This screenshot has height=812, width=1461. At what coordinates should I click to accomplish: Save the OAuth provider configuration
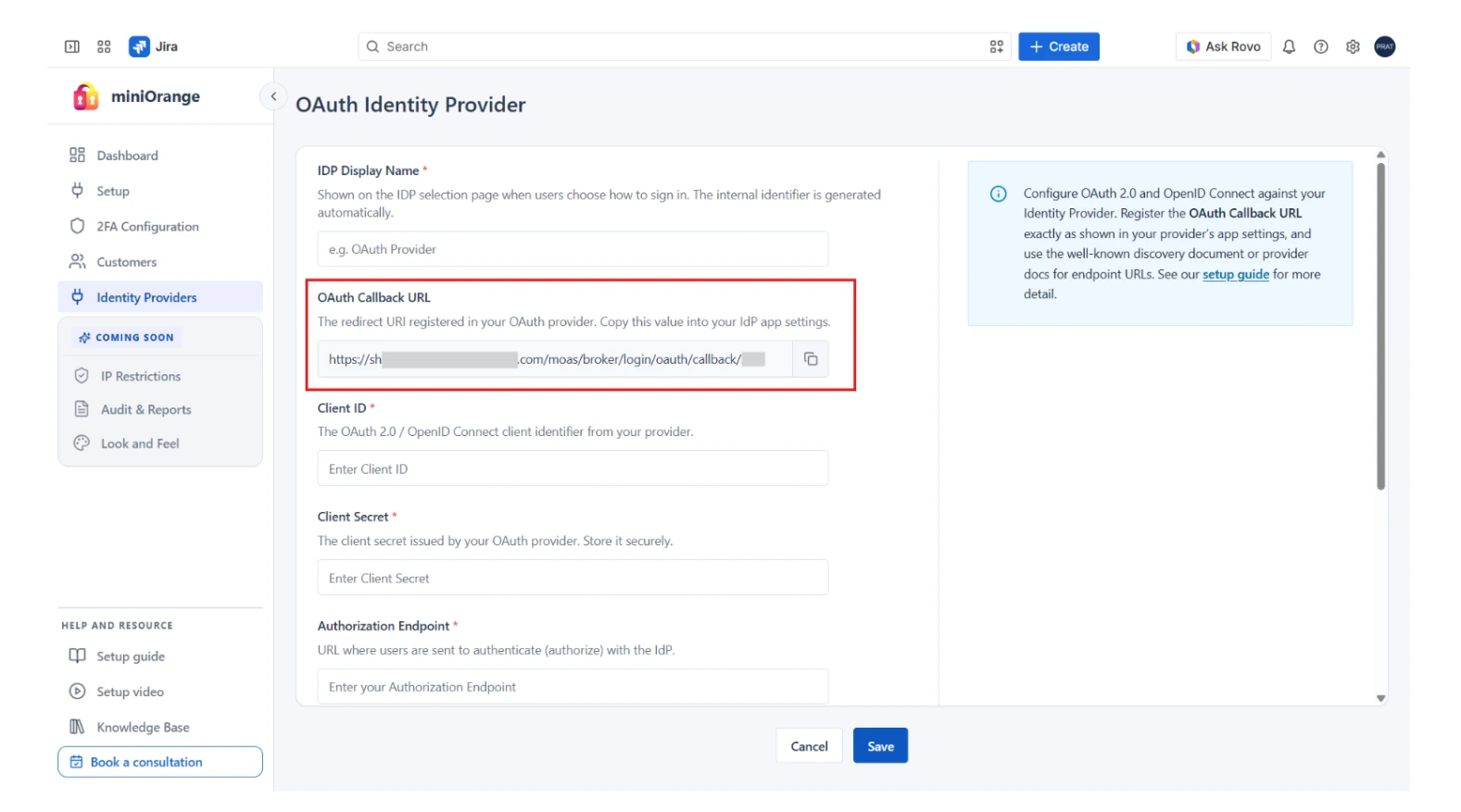(x=880, y=746)
